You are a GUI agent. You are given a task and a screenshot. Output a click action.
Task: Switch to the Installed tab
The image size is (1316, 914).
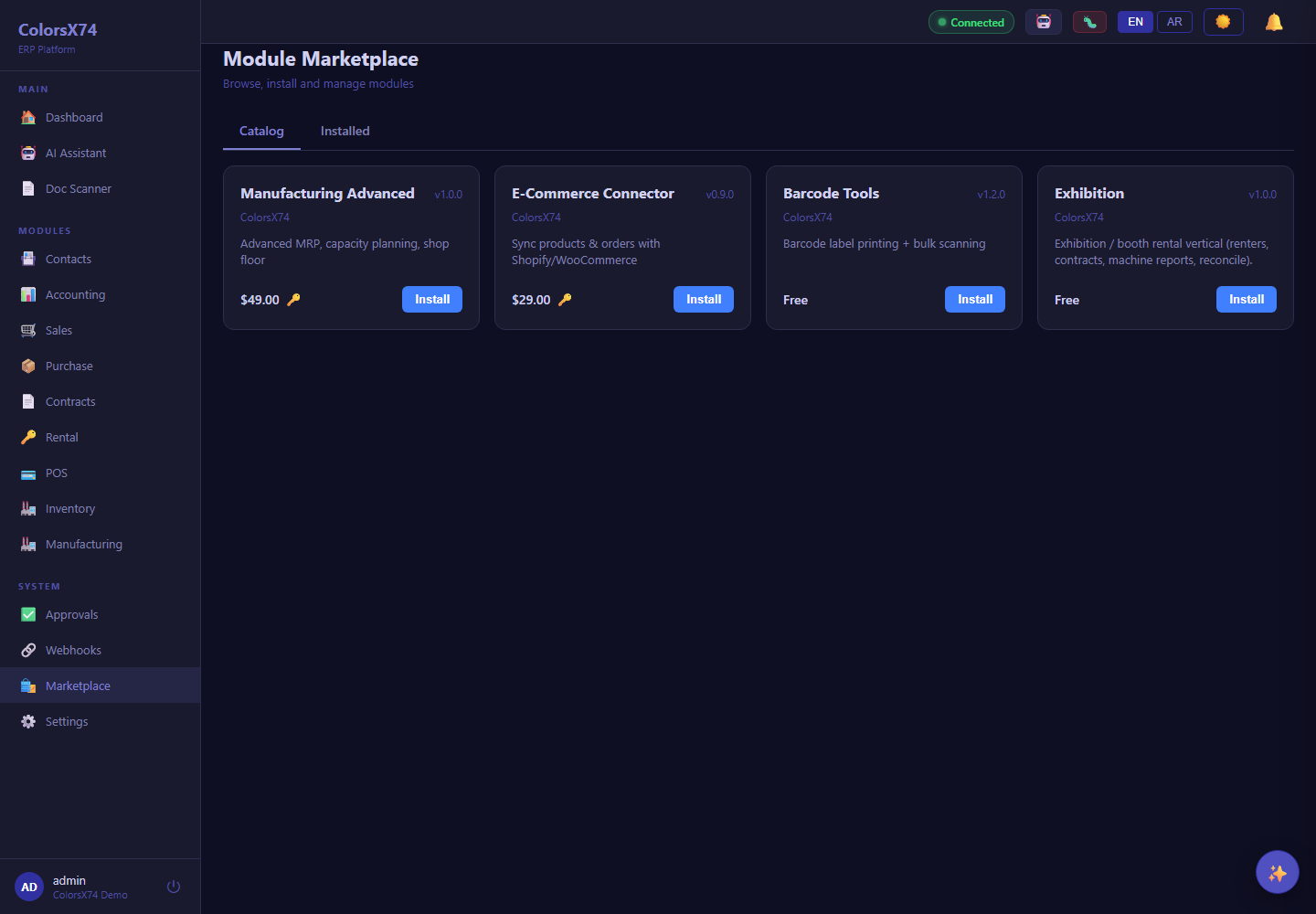(x=345, y=132)
